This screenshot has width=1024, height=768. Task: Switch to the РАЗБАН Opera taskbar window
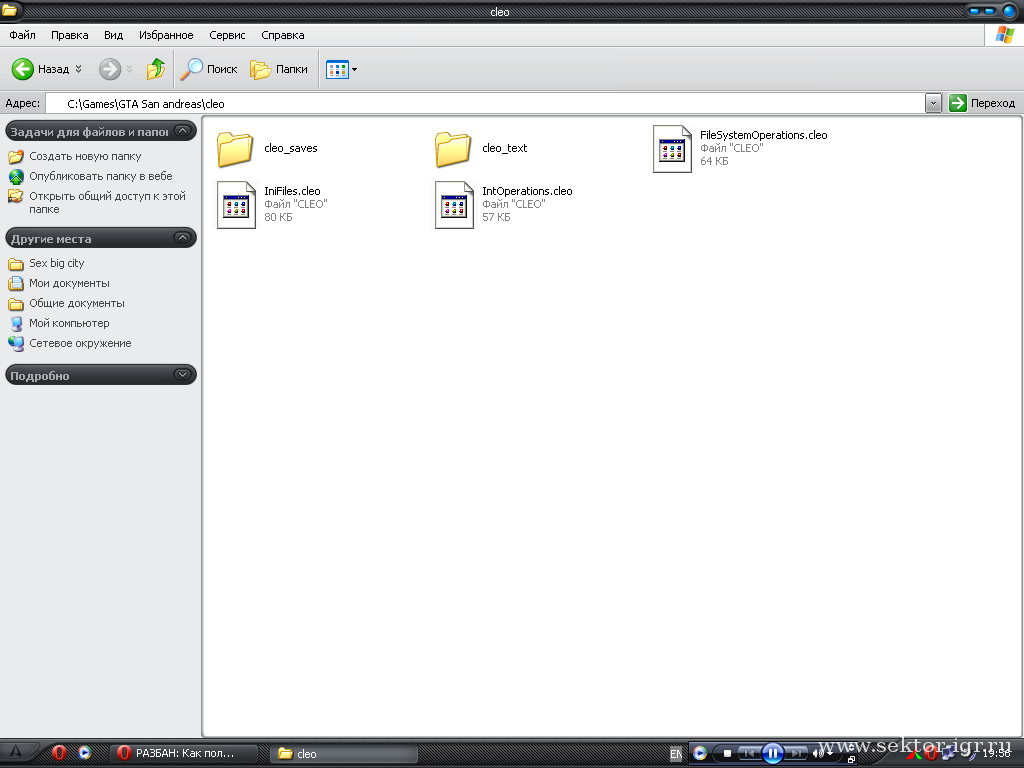184,754
